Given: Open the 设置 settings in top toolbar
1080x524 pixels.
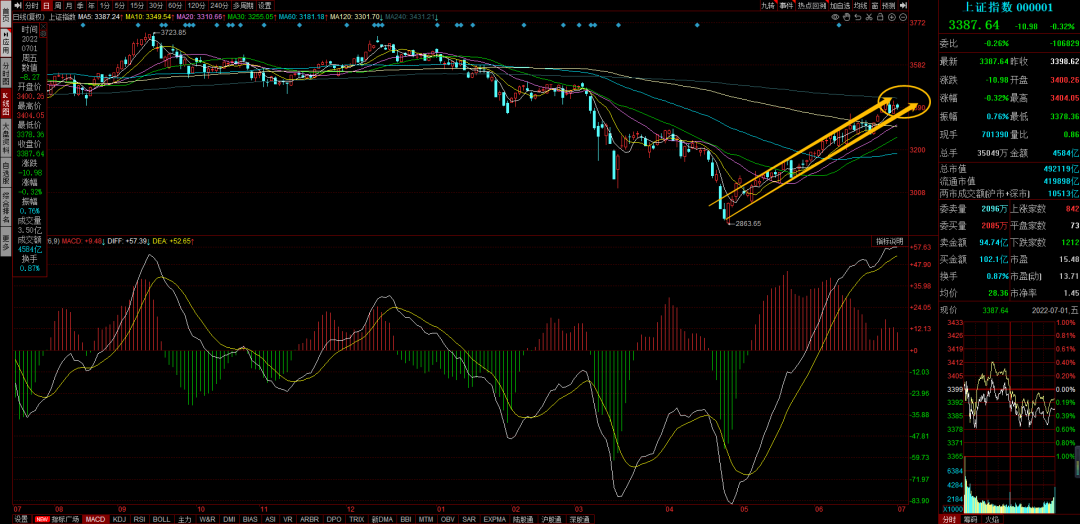Looking at the screenshot, I should (x=265, y=5).
